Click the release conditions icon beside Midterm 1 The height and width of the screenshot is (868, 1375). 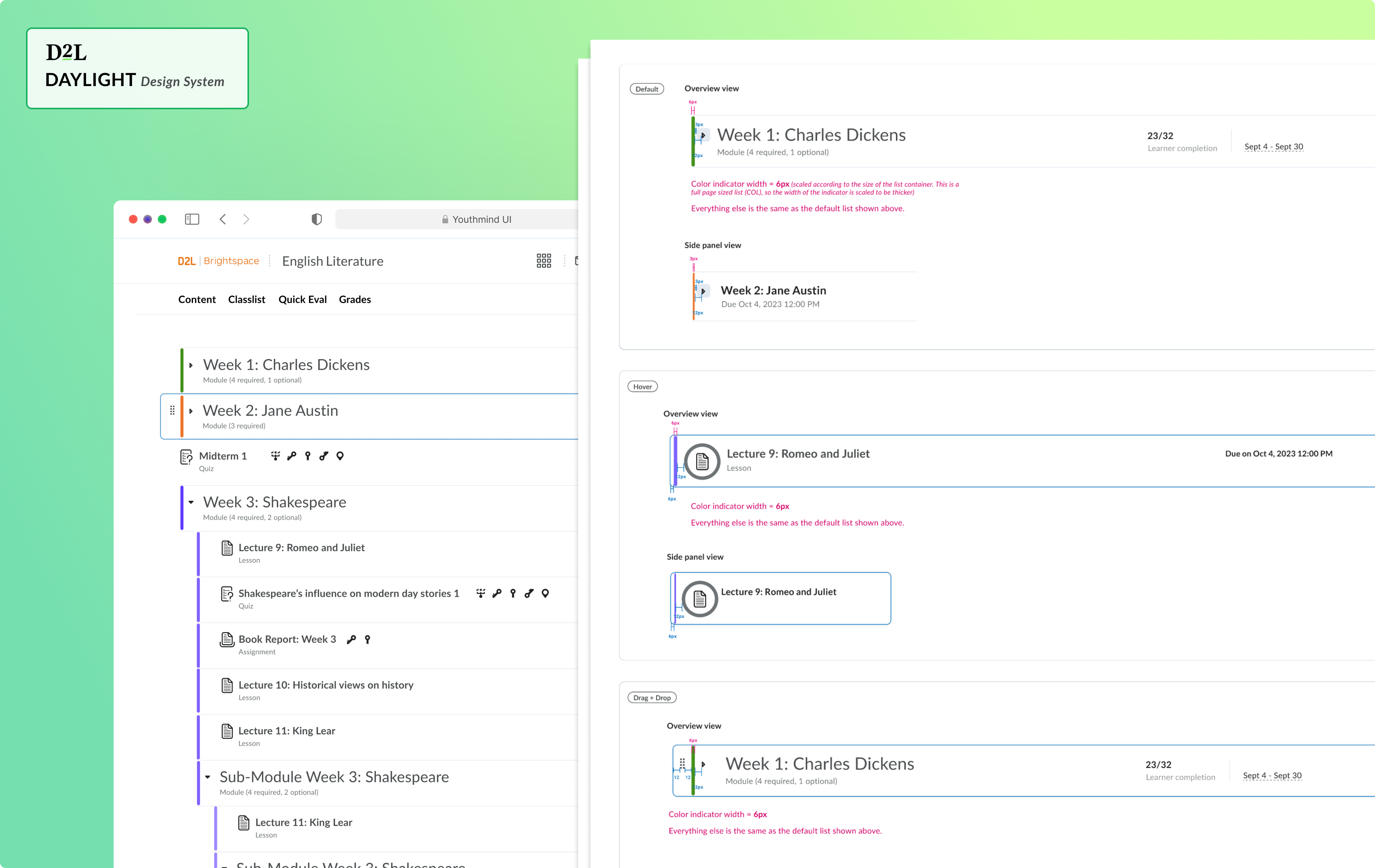(x=276, y=456)
